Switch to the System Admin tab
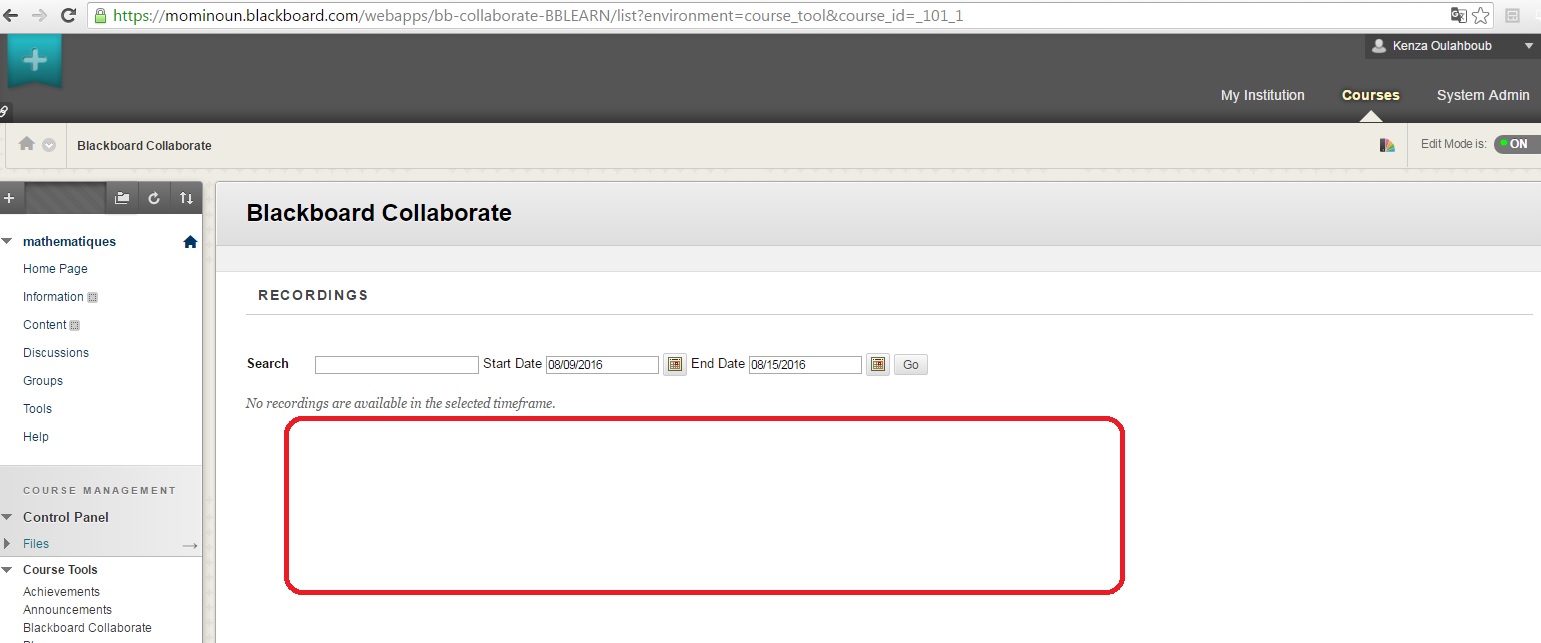Viewport: 1541px width, 643px height. 1482,95
